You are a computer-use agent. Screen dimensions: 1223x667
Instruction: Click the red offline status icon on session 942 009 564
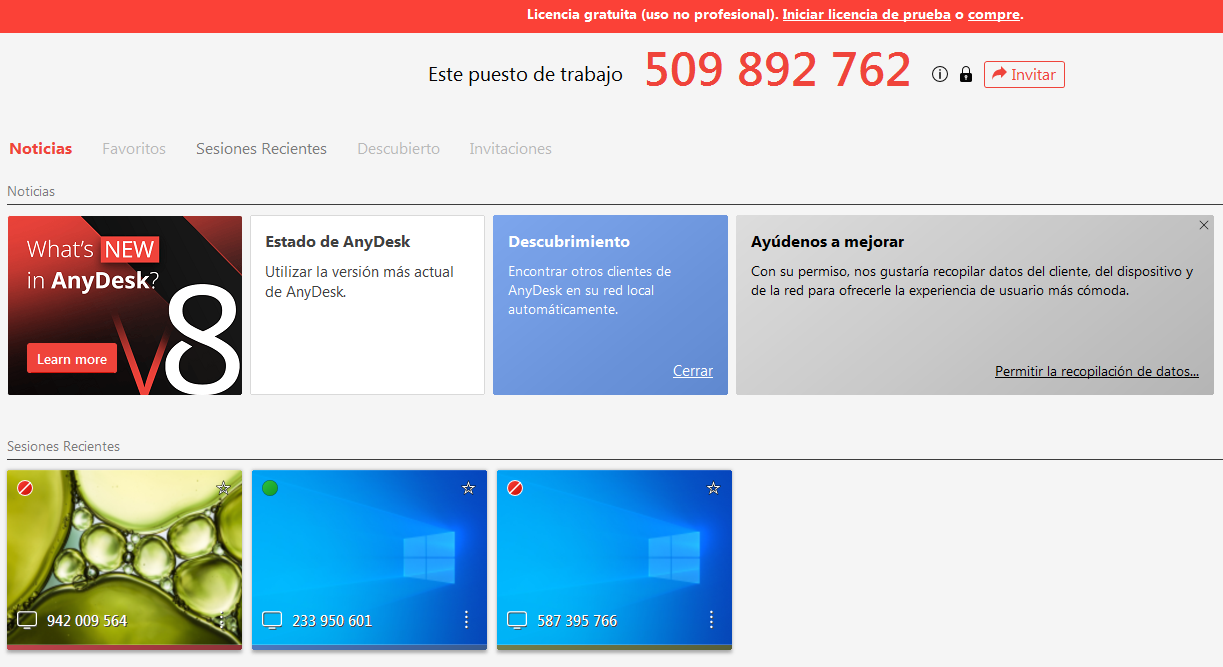pyautogui.click(x=25, y=488)
